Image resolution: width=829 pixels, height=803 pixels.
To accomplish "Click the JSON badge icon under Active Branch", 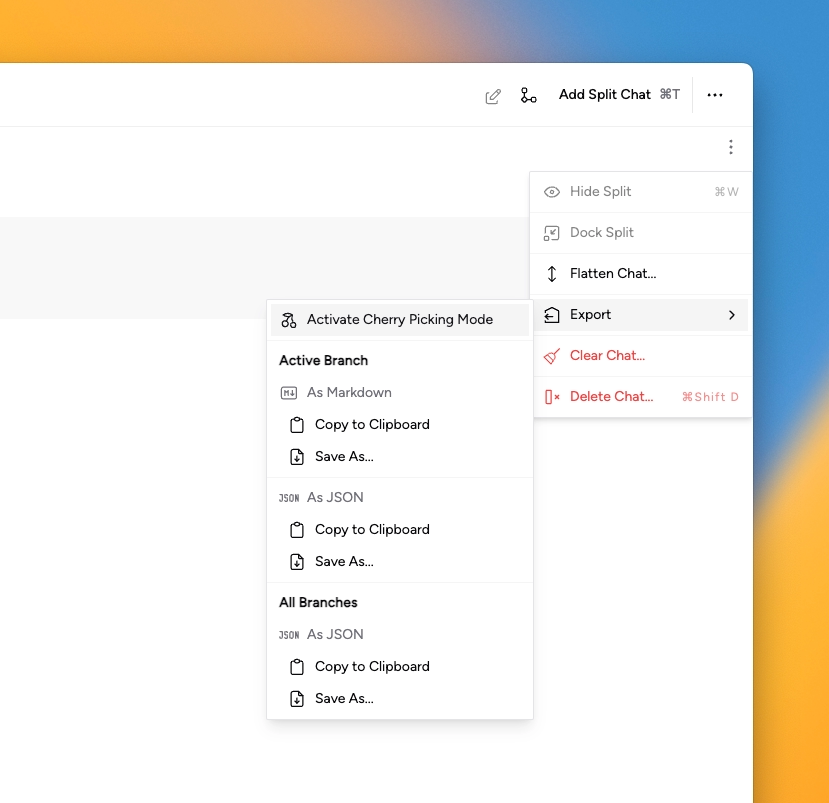I will tap(289, 497).
